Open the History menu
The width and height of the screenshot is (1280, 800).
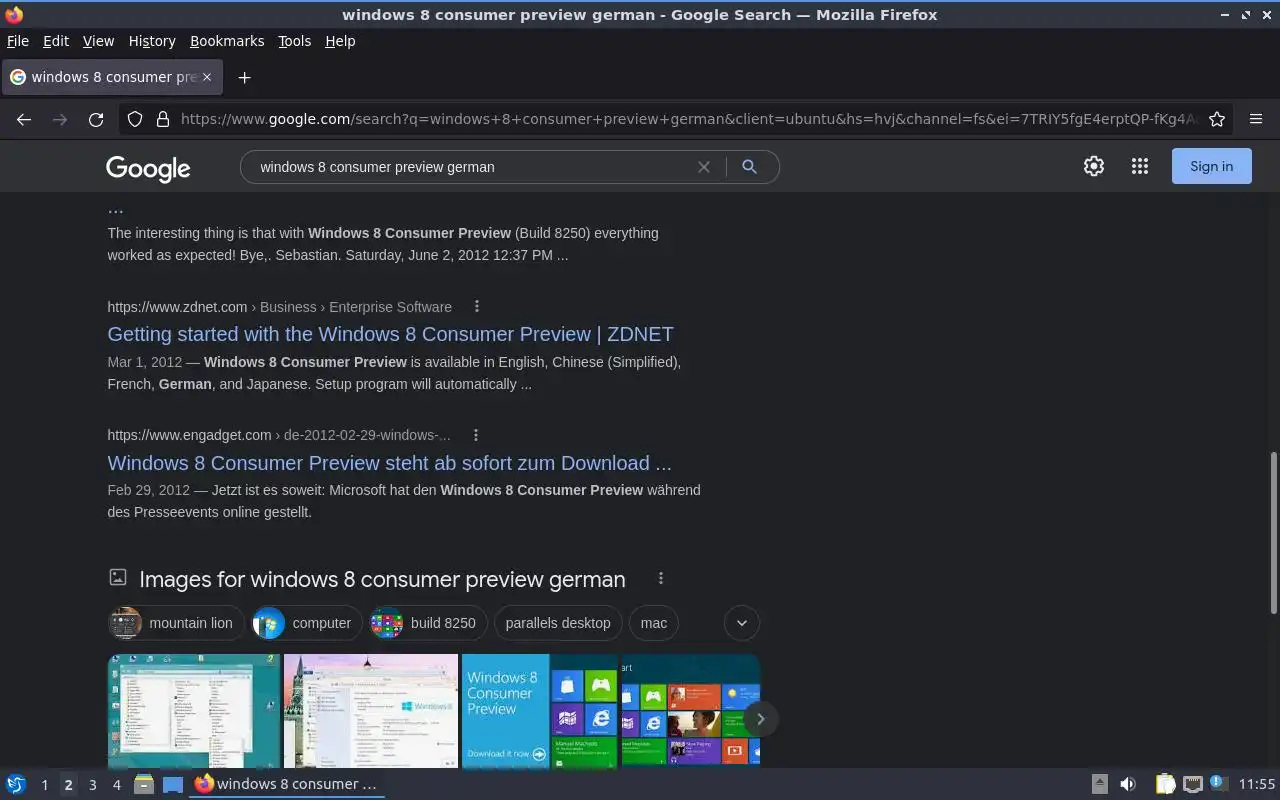pyautogui.click(x=152, y=41)
